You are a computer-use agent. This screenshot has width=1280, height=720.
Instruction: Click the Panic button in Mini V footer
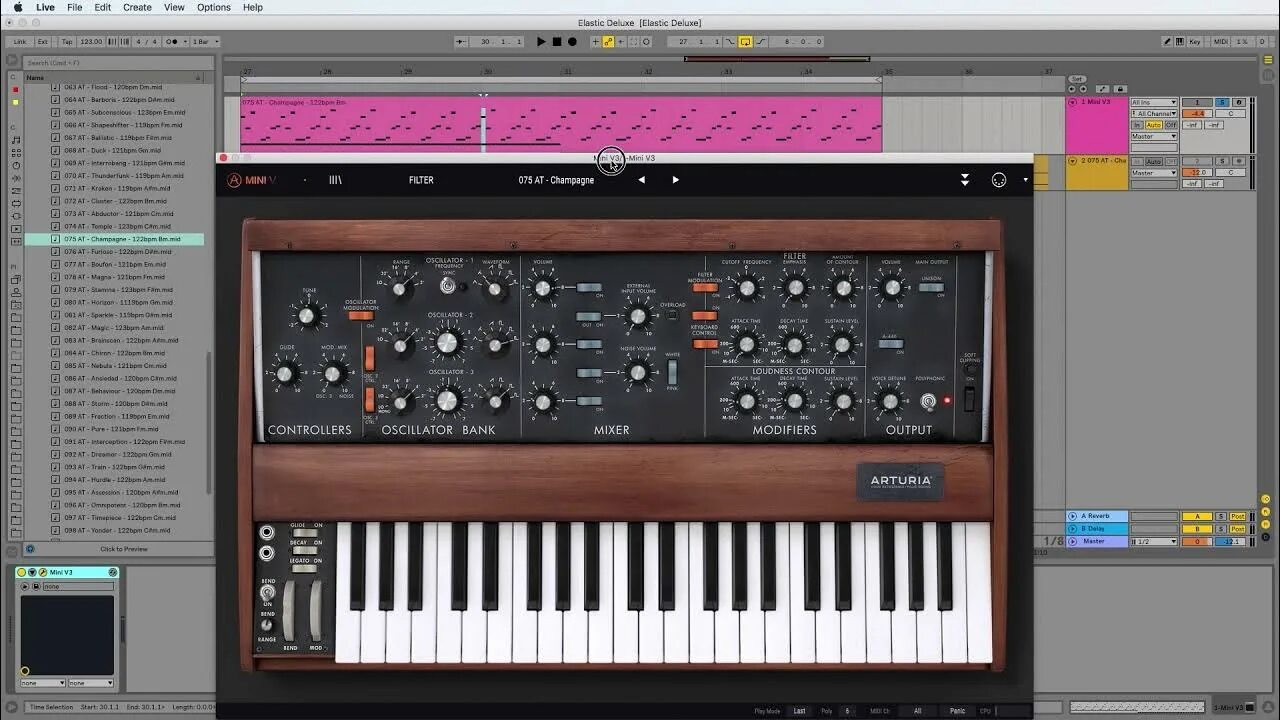point(957,711)
